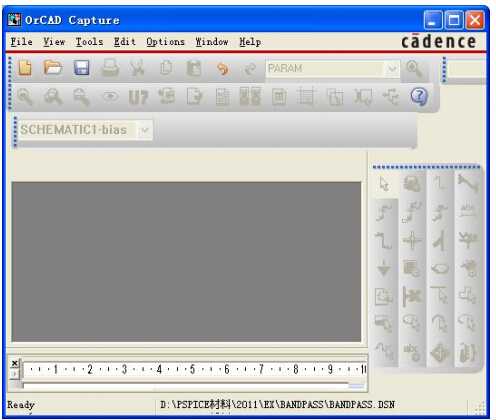Image resolution: width=496 pixels, height=420 pixels.
Task: Click the Copy icon
Action: [166, 68]
